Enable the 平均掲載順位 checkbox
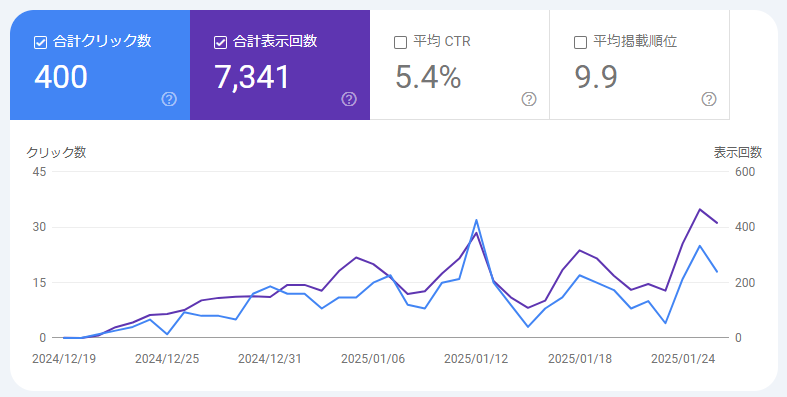787x397 pixels. tap(580, 43)
